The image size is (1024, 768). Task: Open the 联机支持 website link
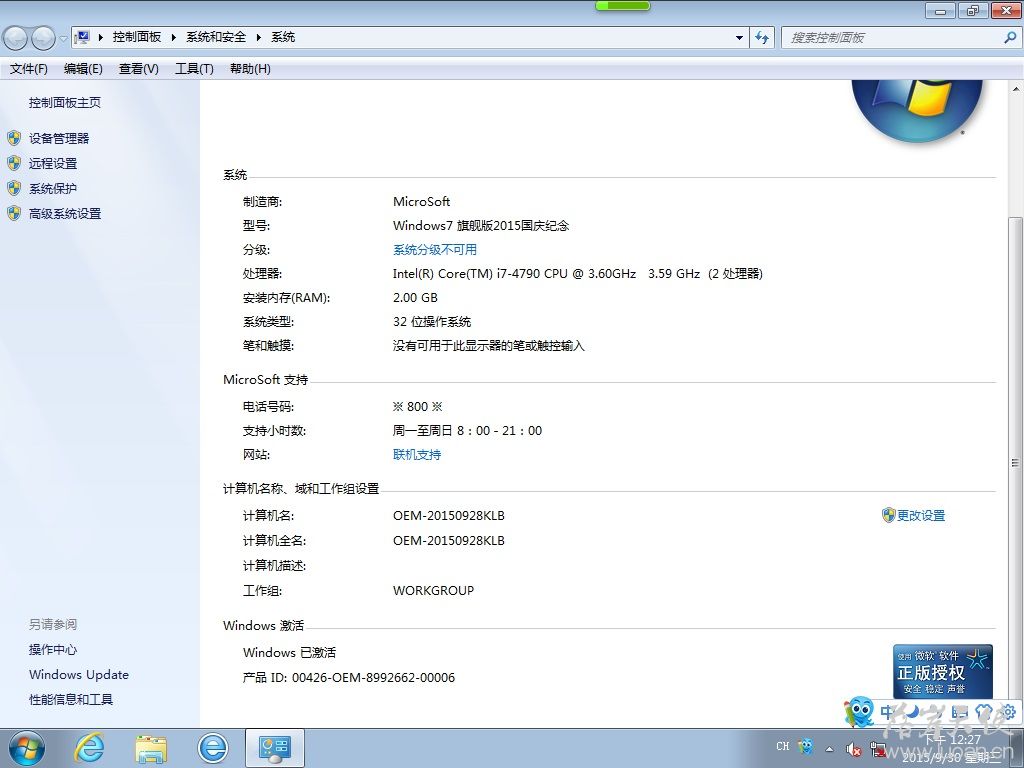pos(417,455)
